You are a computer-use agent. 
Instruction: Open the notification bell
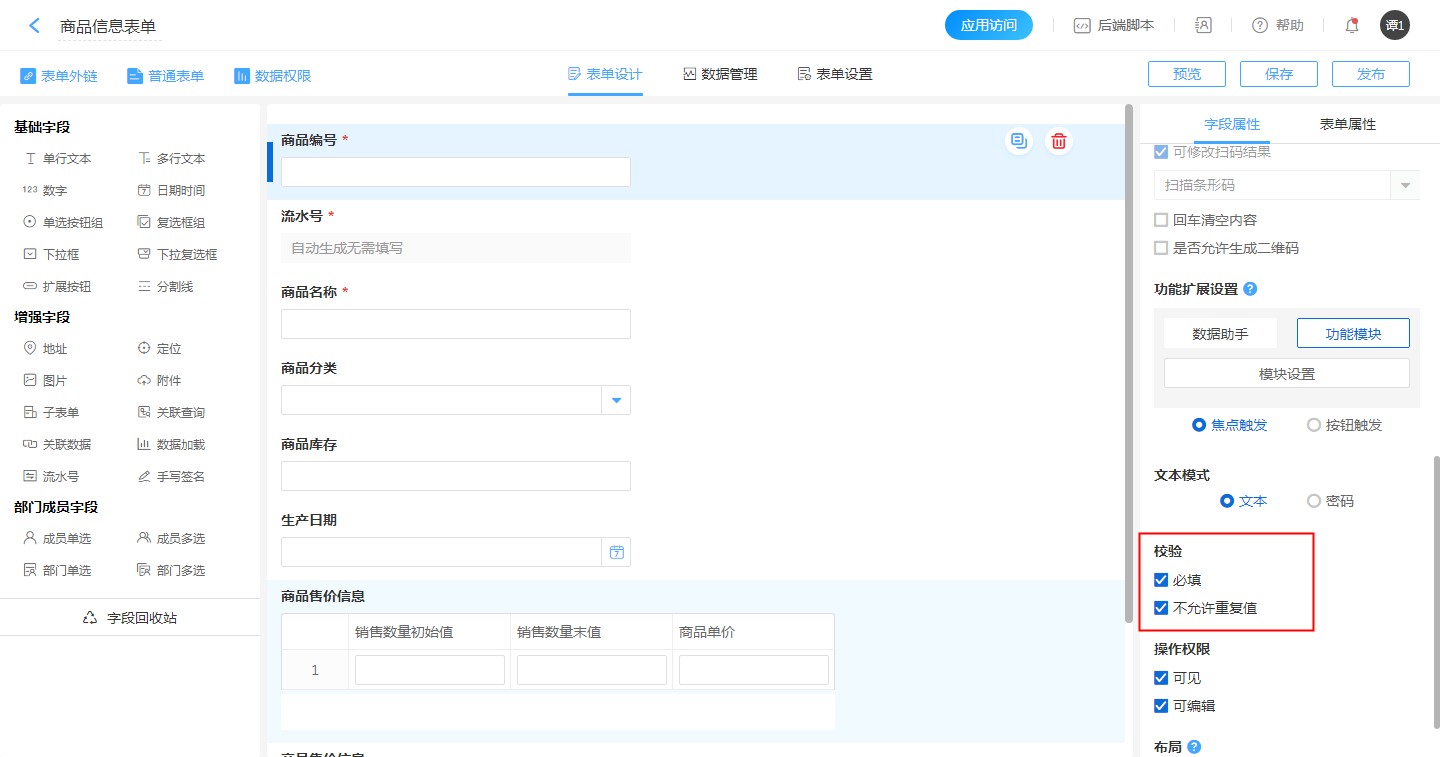click(x=1351, y=26)
